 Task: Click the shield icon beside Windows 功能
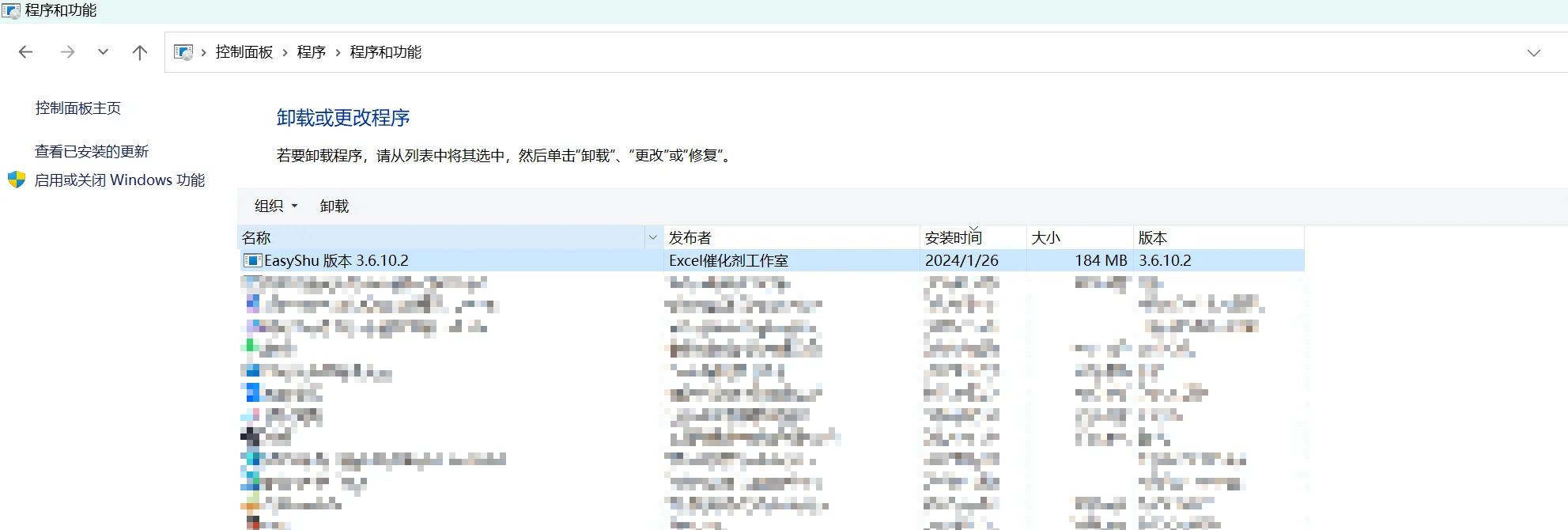[17, 180]
